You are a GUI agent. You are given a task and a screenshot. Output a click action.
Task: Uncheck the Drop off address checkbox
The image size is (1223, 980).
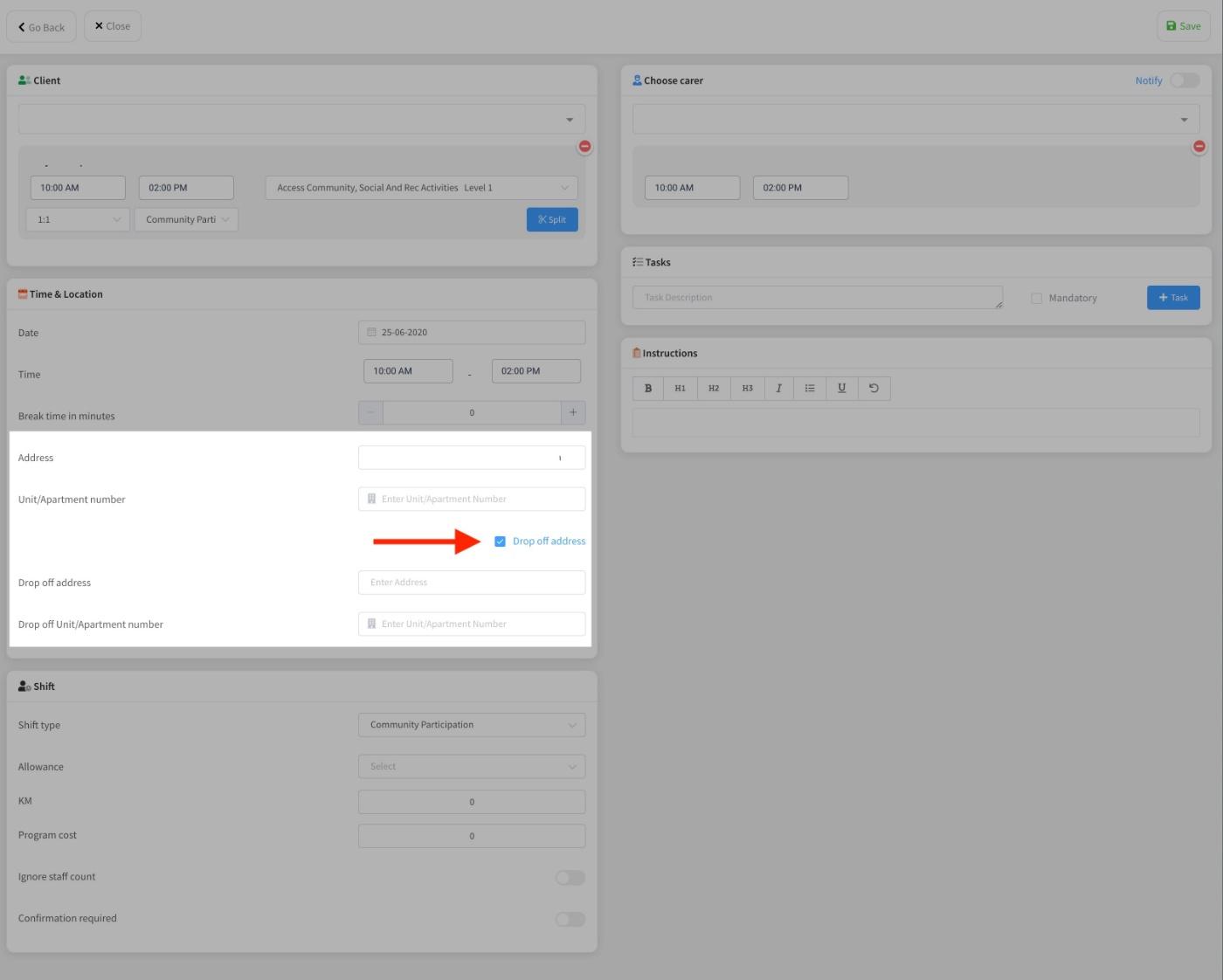tap(501, 542)
